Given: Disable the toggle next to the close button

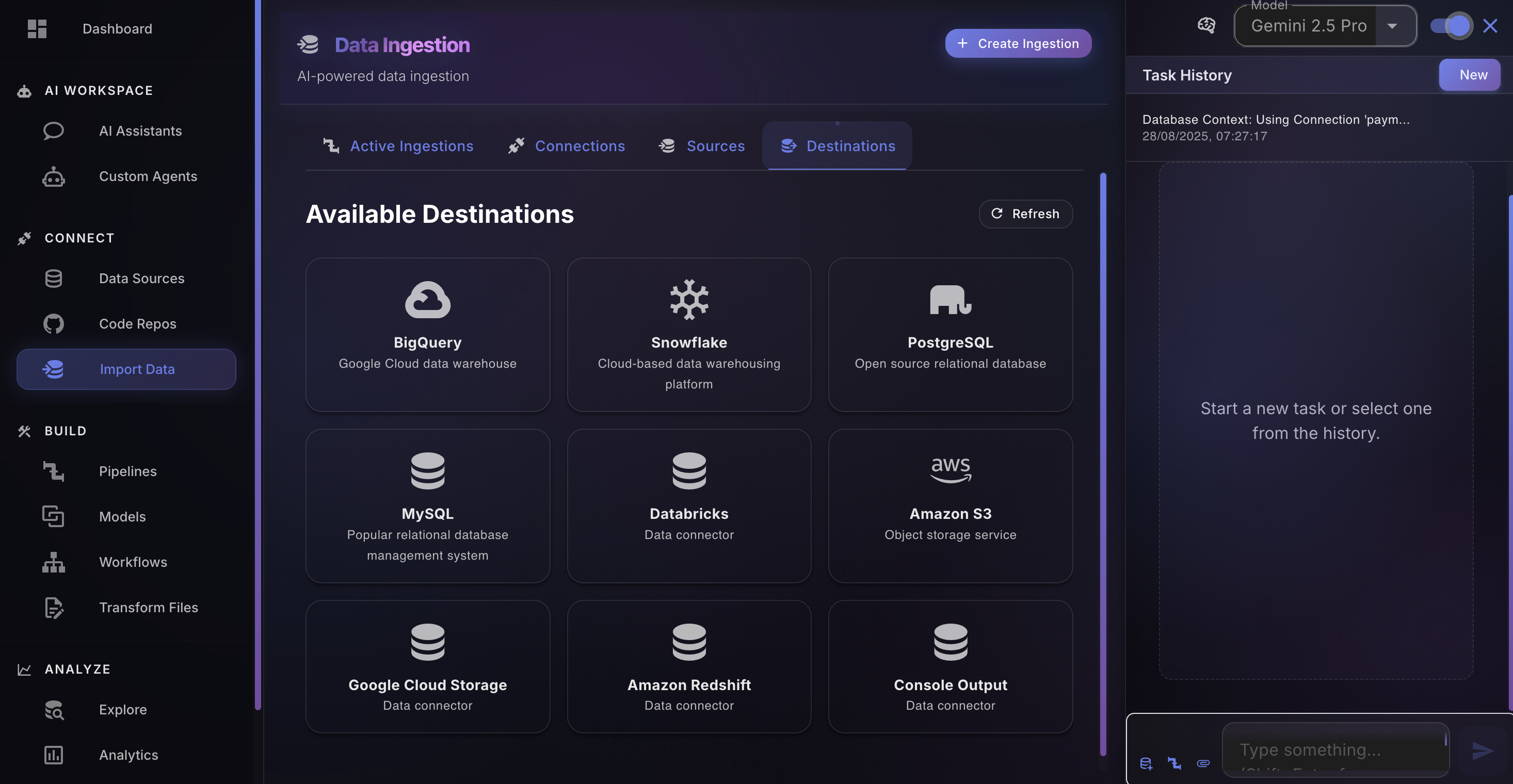Looking at the screenshot, I should (1453, 25).
